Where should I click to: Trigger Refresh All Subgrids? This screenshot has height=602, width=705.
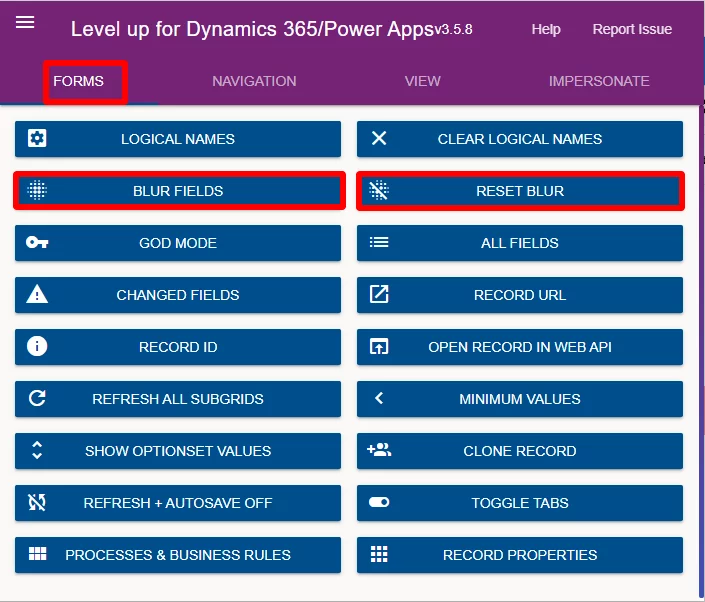178,399
